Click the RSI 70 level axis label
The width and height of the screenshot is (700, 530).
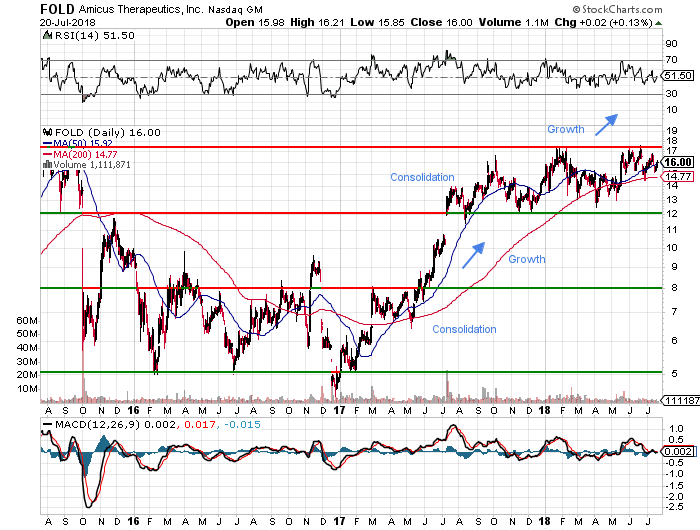coord(671,59)
